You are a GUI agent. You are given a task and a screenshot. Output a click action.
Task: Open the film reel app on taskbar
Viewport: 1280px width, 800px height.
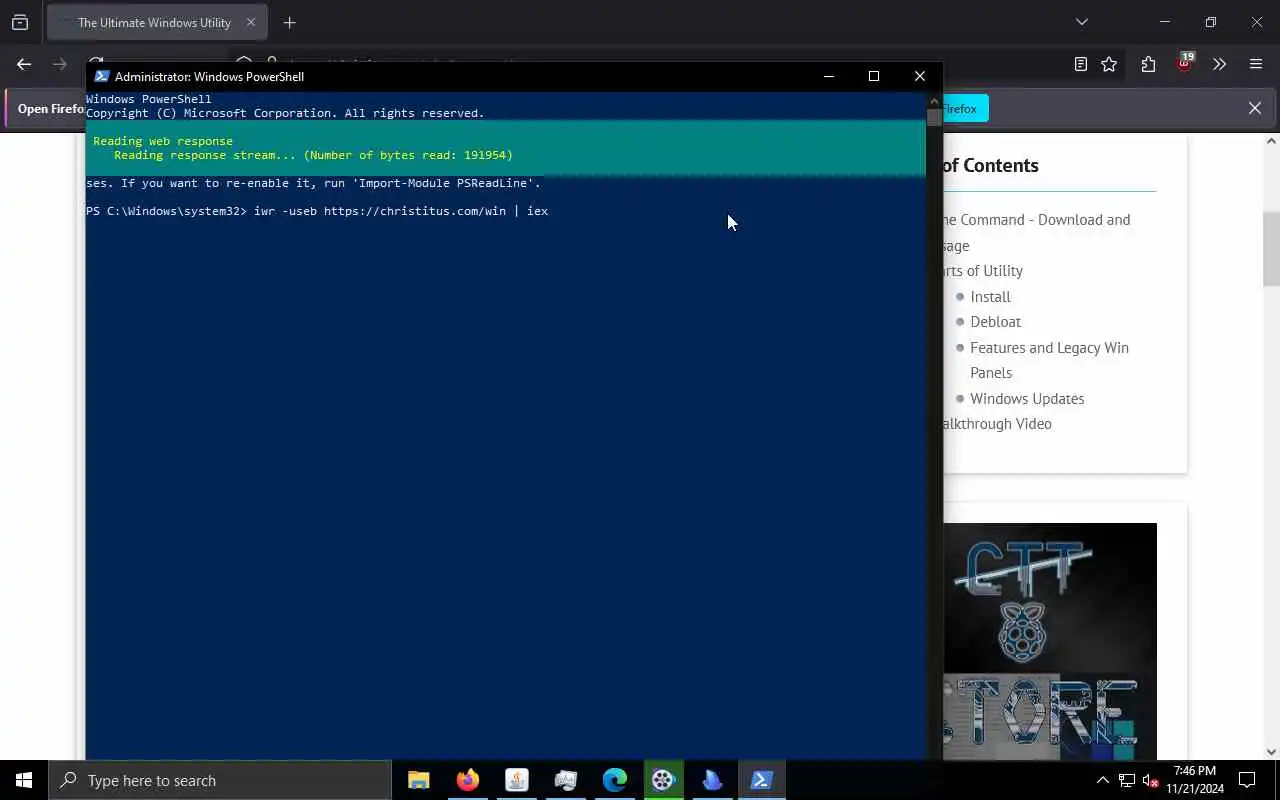point(664,780)
